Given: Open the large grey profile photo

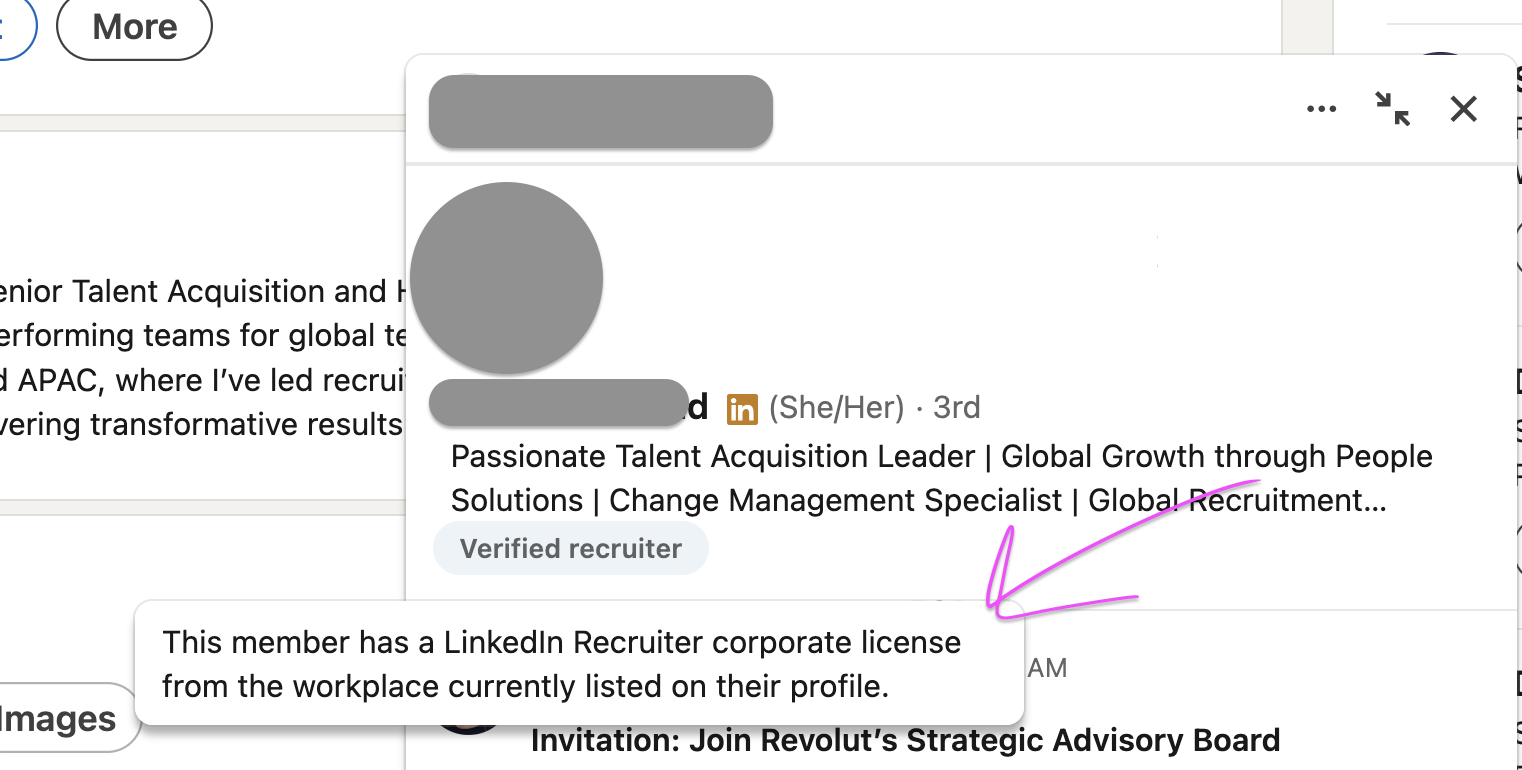Looking at the screenshot, I should 507,278.
